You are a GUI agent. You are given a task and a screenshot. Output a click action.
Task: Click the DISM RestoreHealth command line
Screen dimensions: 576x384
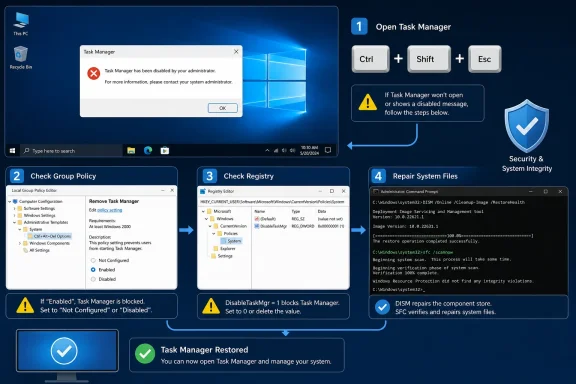pyautogui.click(x=449, y=202)
